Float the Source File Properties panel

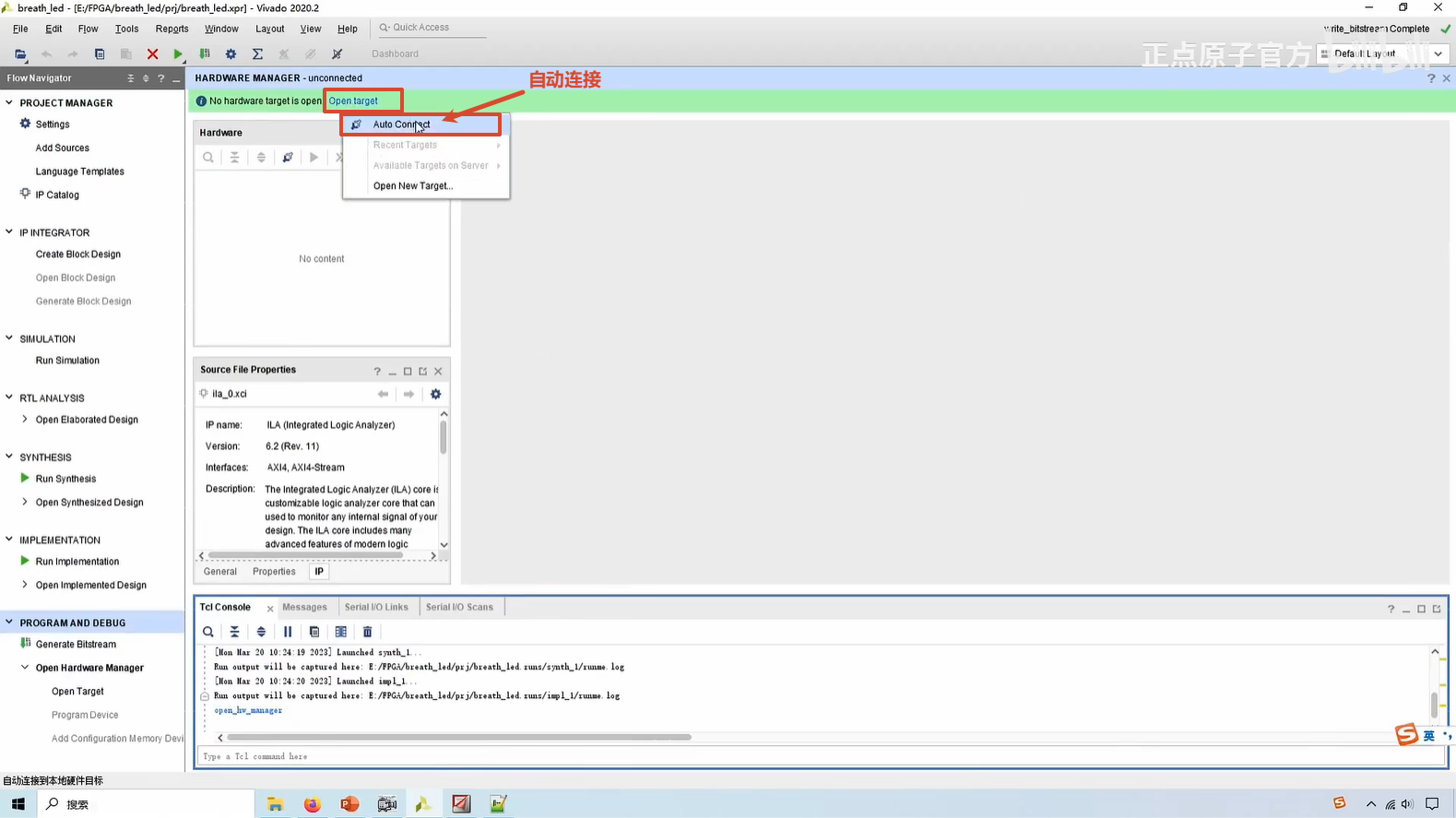[x=423, y=371]
